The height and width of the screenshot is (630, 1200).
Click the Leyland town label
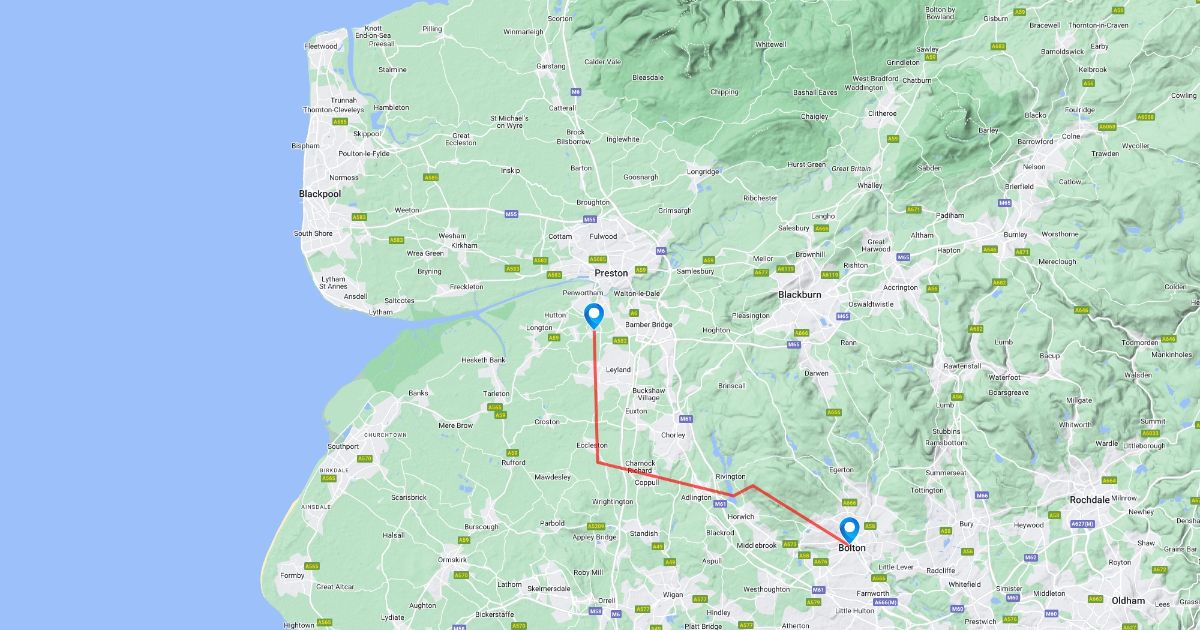pyautogui.click(x=618, y=369)
